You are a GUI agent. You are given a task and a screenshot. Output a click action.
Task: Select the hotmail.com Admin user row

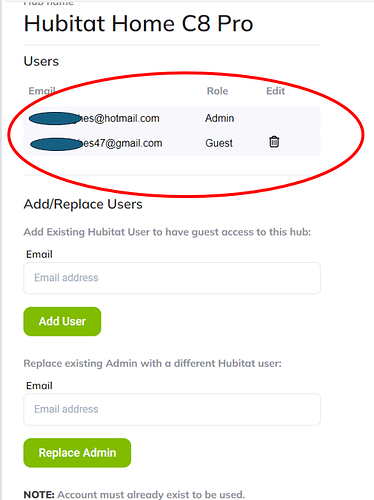[x=172, y=119]
